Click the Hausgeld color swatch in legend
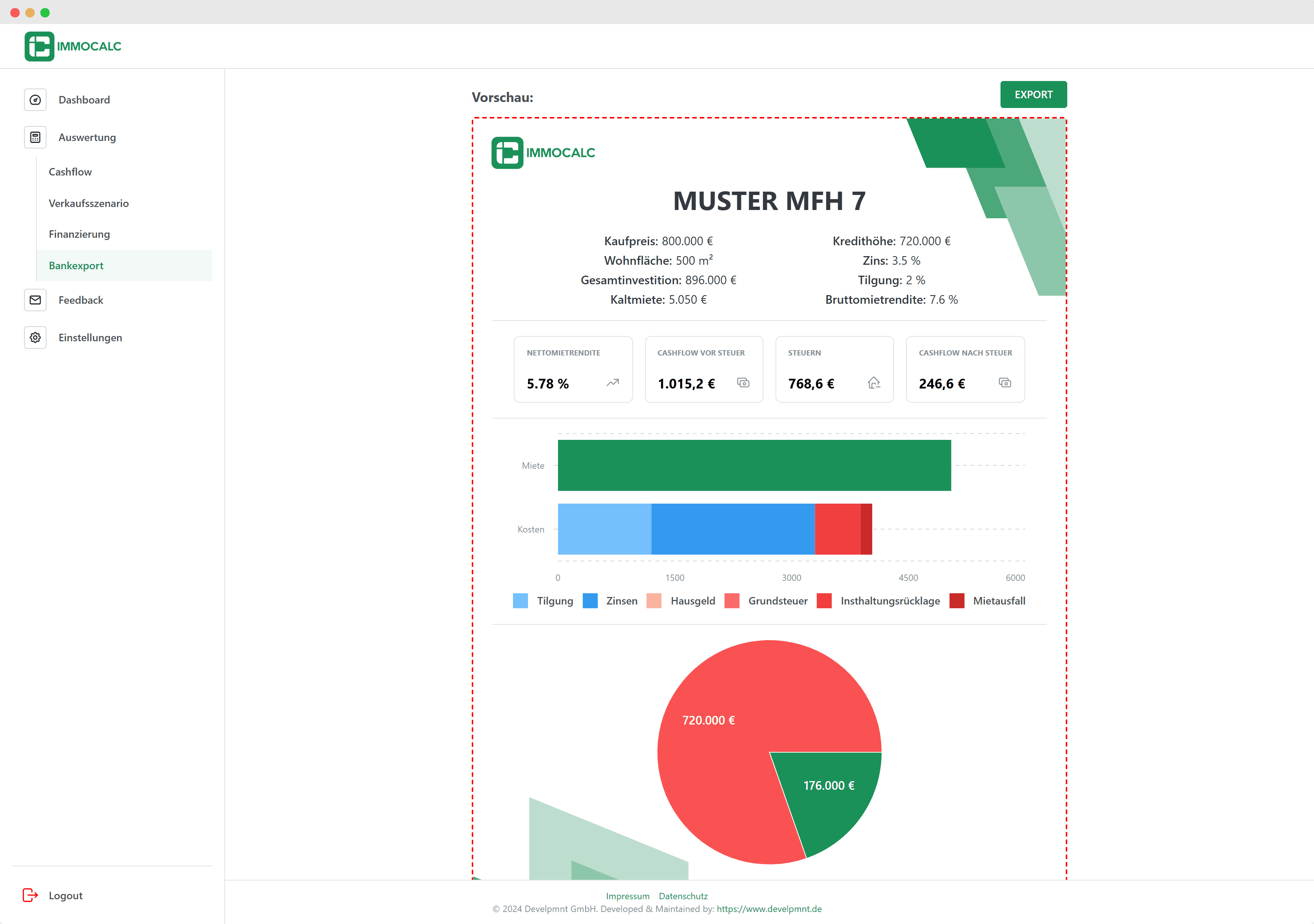 pyautogui.click(x=654, y=601)
